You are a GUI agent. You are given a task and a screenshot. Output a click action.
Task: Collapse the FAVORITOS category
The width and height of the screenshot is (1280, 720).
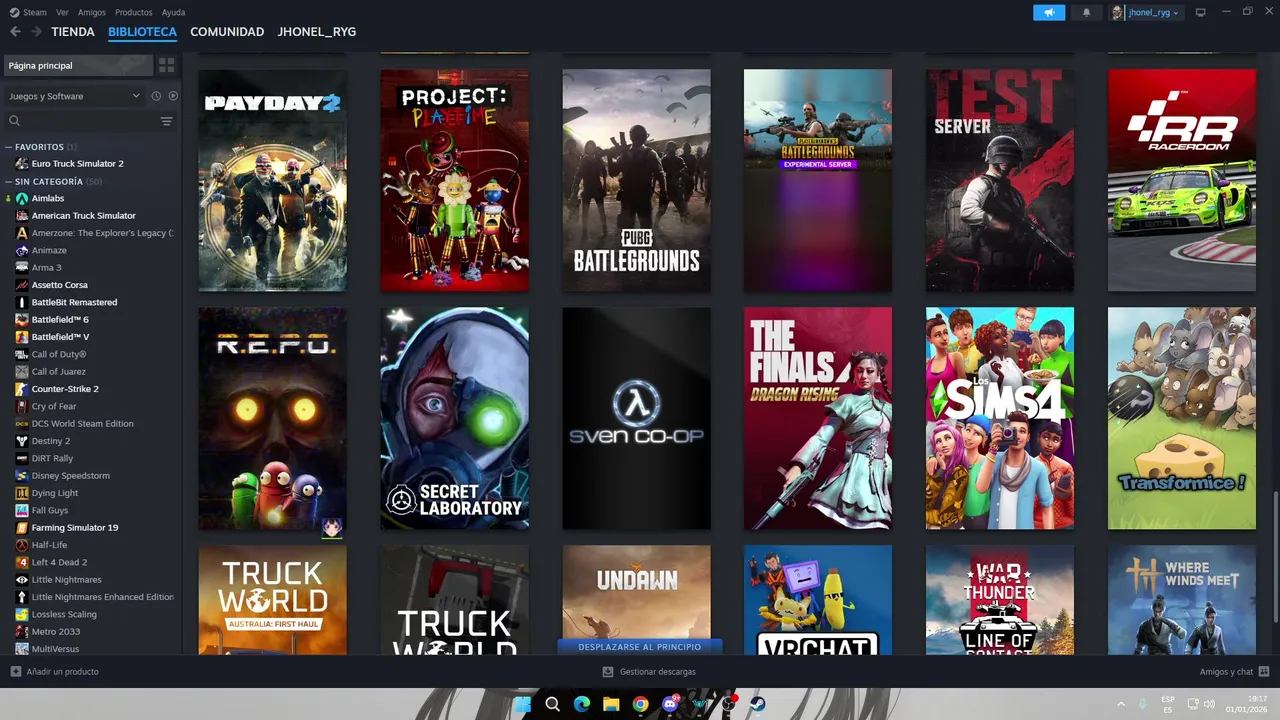pyautogui.click(x=9, y=147)
